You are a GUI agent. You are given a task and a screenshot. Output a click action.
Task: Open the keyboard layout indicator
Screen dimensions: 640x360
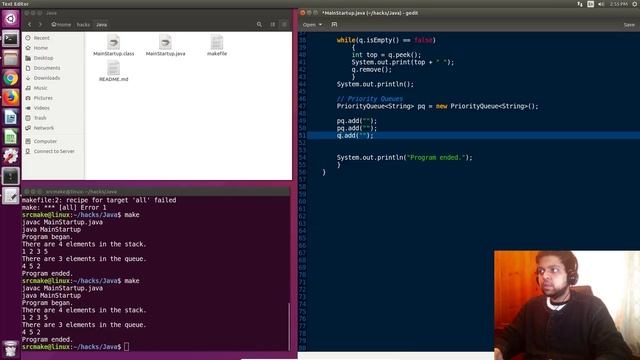click(x=590, y=4)
